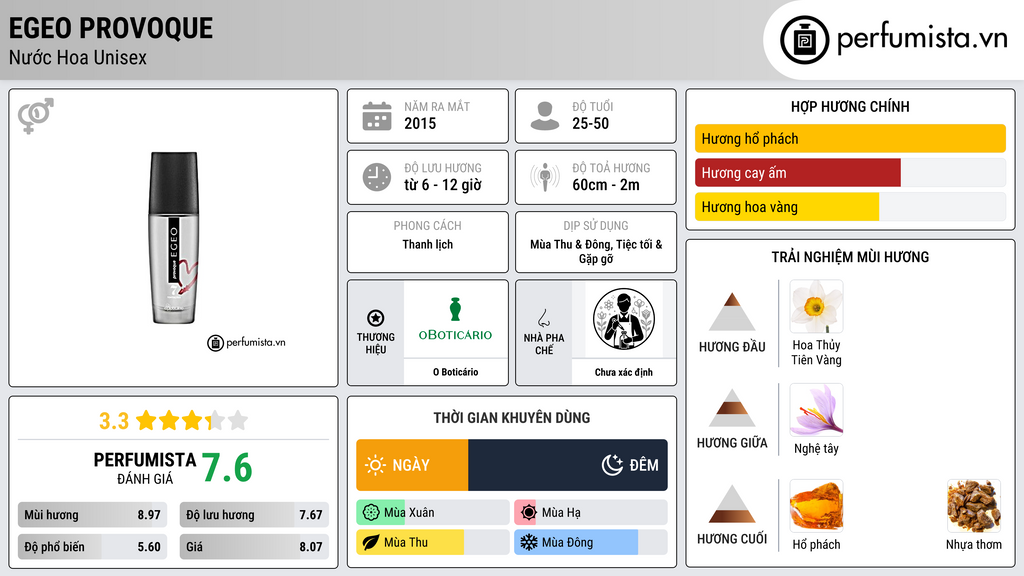1024x576 pixels.
Task: Click the Hương đầu pyramid icon
Action: (x=732, y=312)
